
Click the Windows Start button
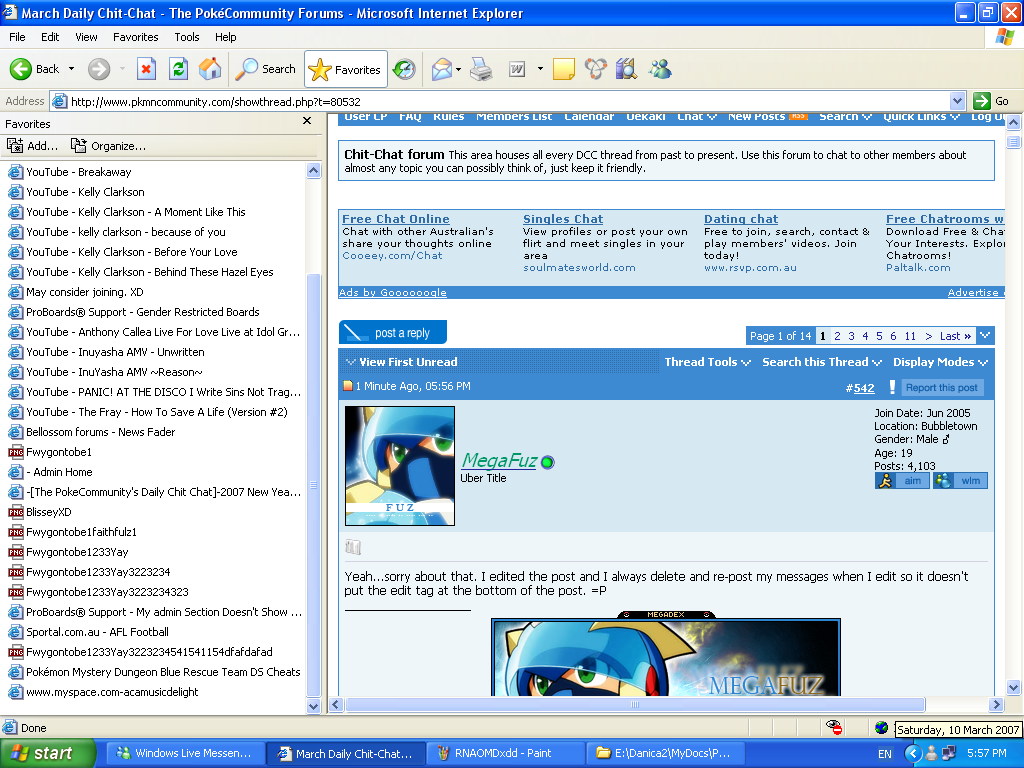(x=47, y=754)
